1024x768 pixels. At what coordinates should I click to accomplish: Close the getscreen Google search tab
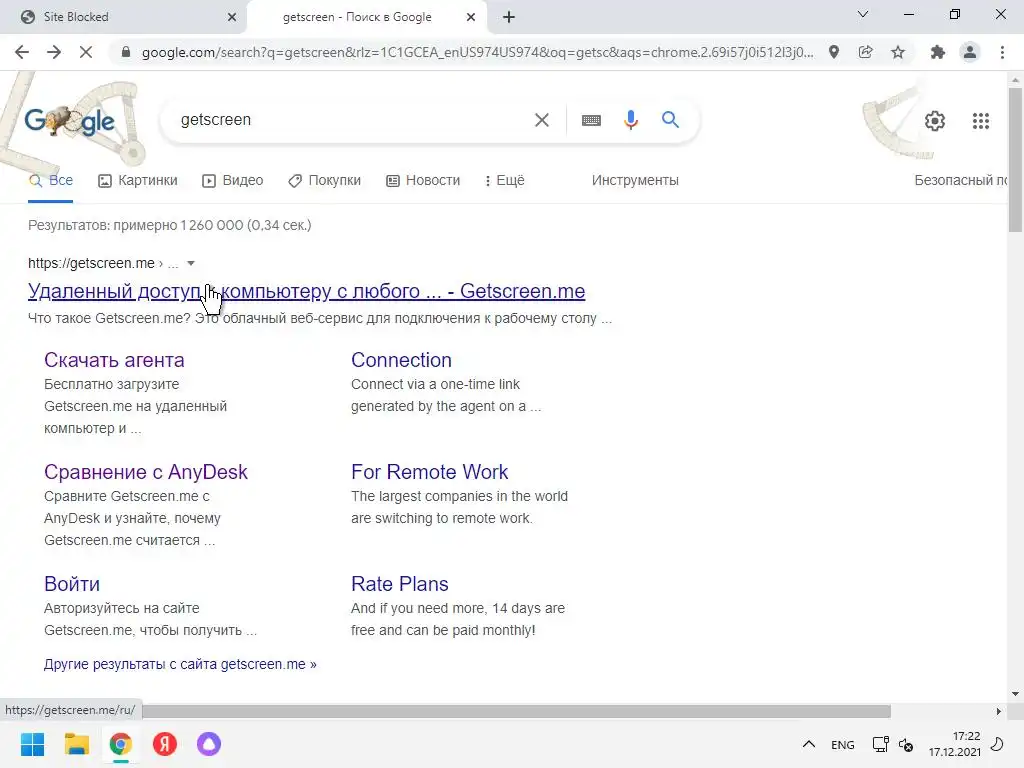pos(470,17)
